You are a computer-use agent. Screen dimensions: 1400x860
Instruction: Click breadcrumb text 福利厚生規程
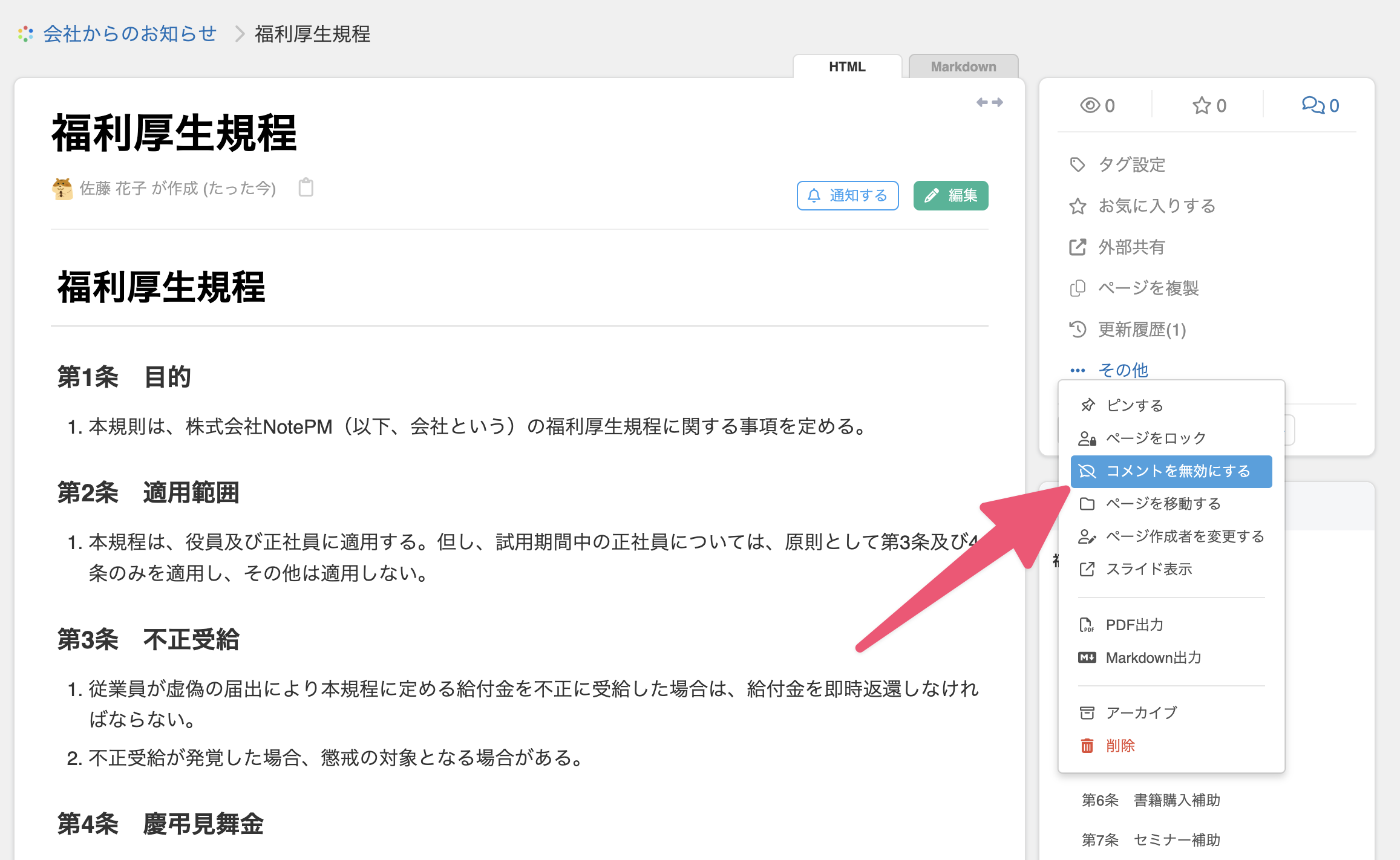point(312,34)
